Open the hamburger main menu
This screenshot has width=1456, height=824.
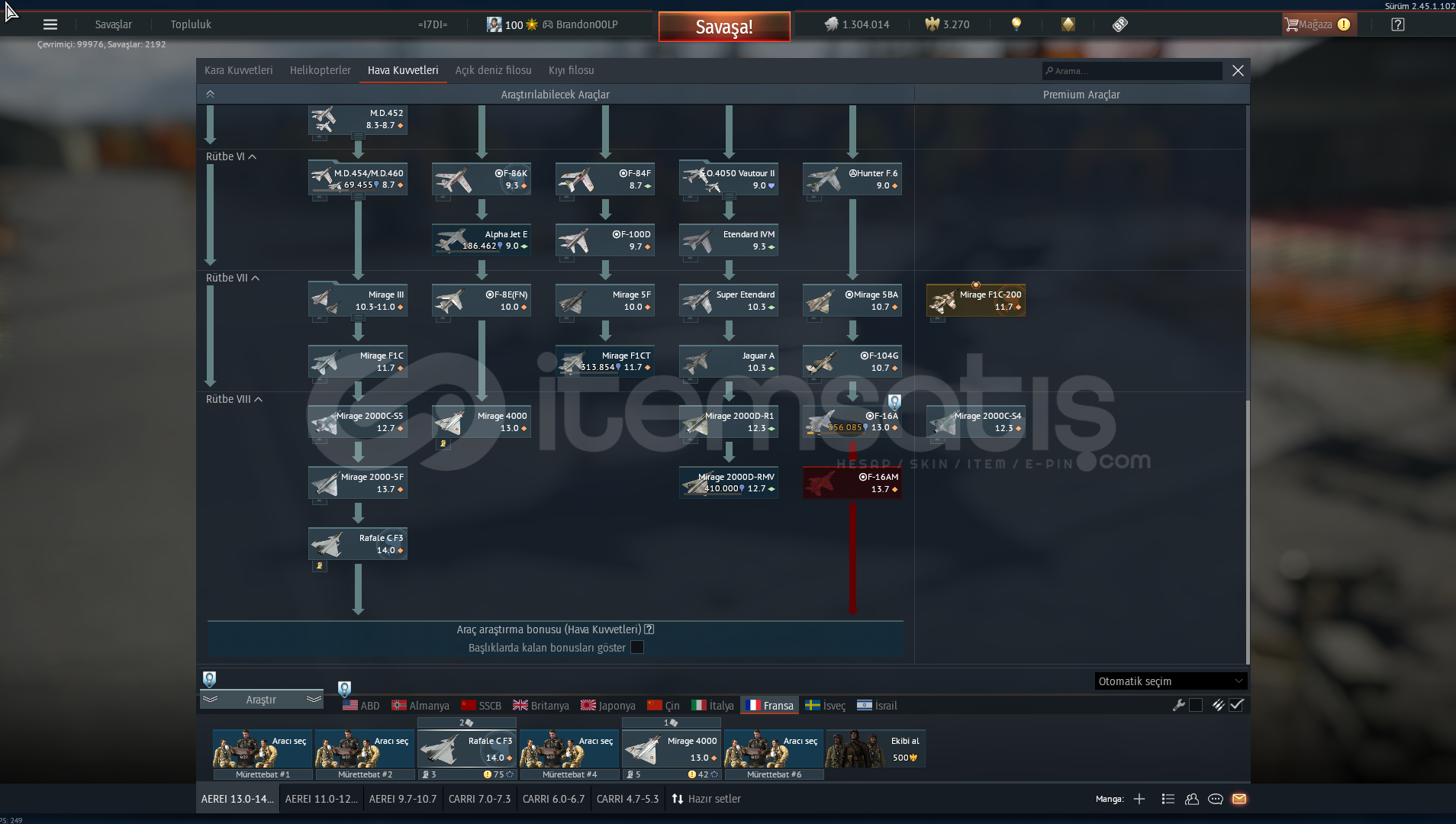(50, 24)
